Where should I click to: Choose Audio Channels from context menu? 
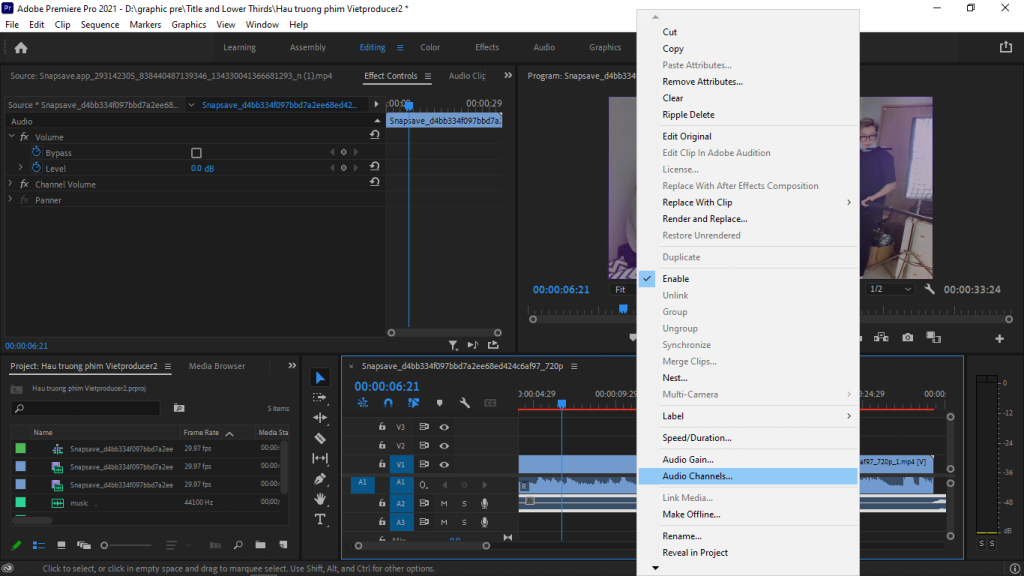click(697, 476)
